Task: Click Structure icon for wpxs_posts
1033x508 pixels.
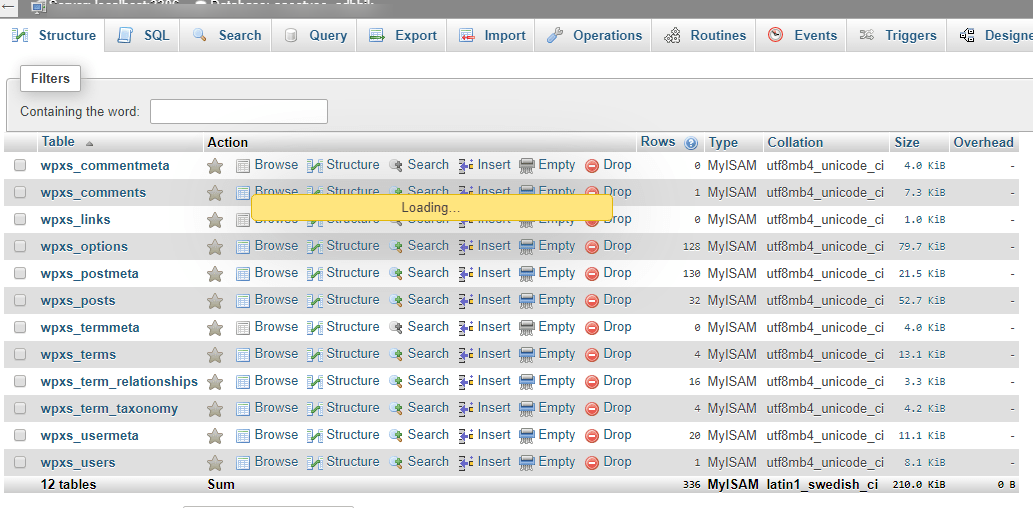Action: point(315,301)
